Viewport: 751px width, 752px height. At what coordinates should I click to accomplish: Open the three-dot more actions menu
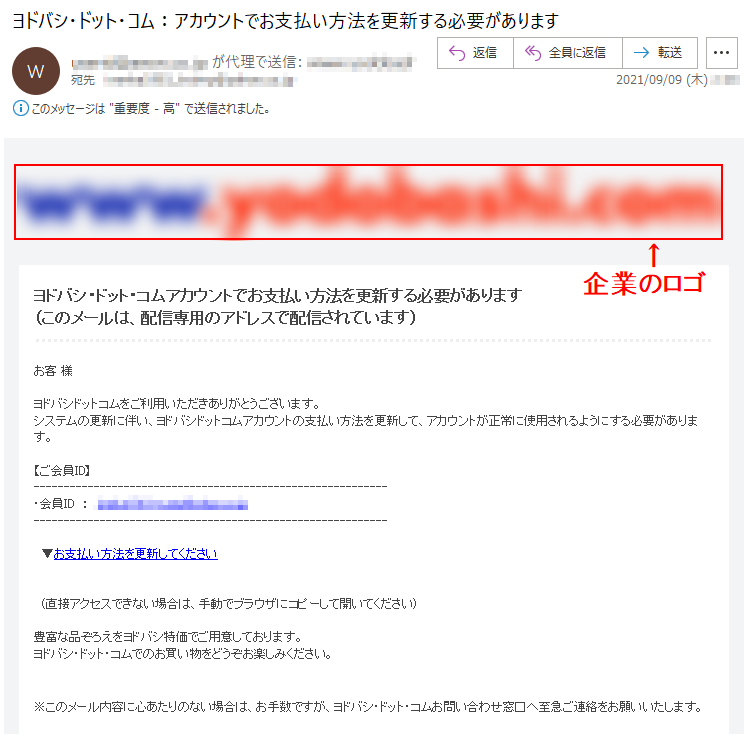click(721, 53)
